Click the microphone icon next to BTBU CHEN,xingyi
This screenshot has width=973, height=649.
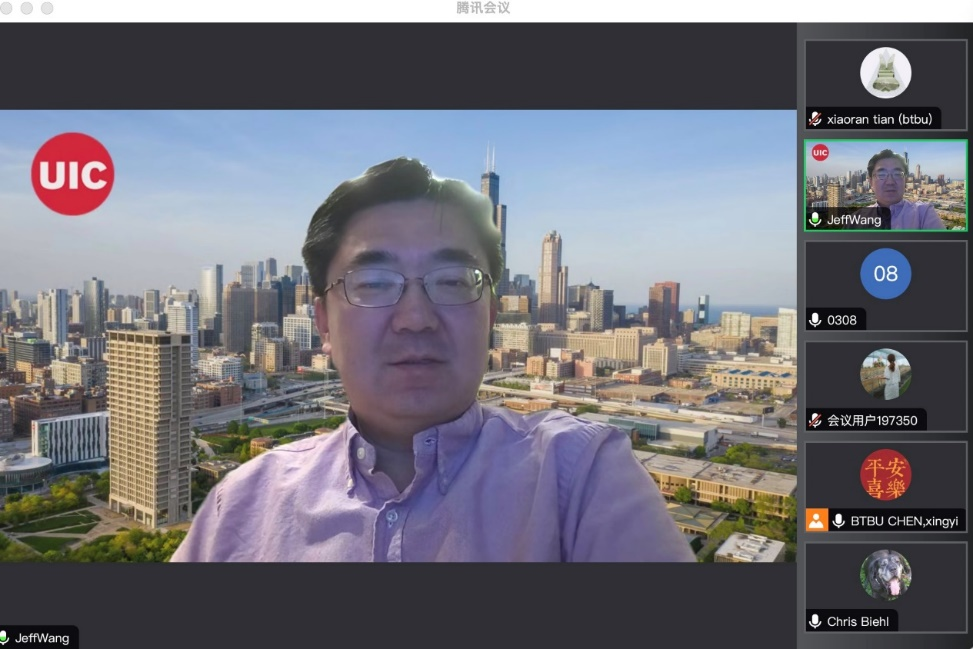point(839,521)
